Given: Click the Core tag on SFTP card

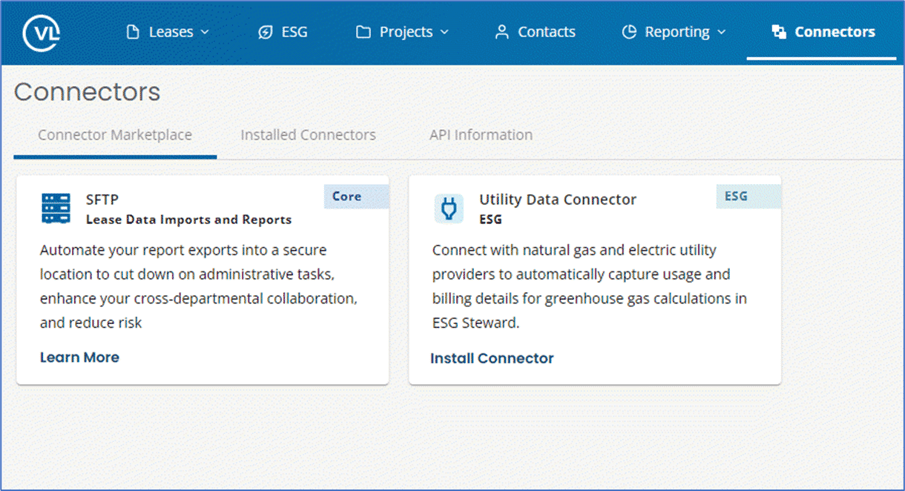Looking at the screenshot, I should 356,196.
